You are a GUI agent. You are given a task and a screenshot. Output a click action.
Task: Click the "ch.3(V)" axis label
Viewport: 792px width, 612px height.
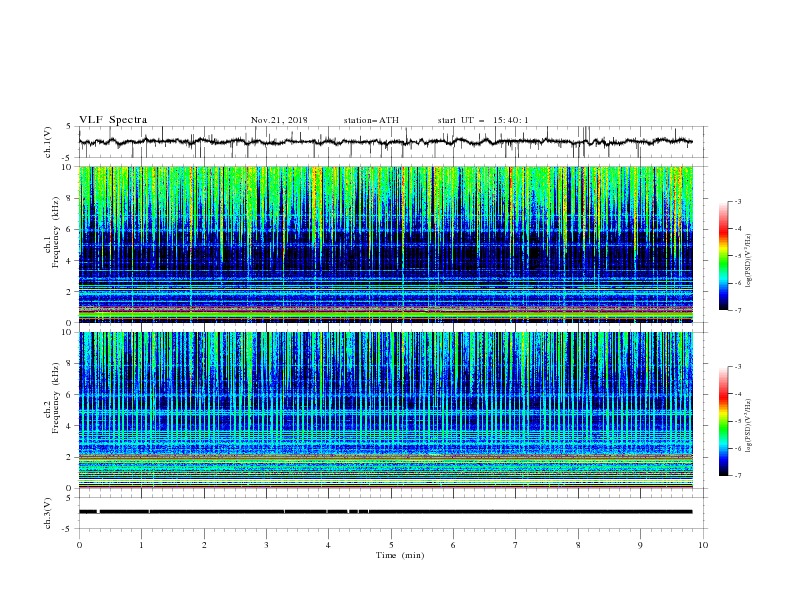tap(48, 513)
